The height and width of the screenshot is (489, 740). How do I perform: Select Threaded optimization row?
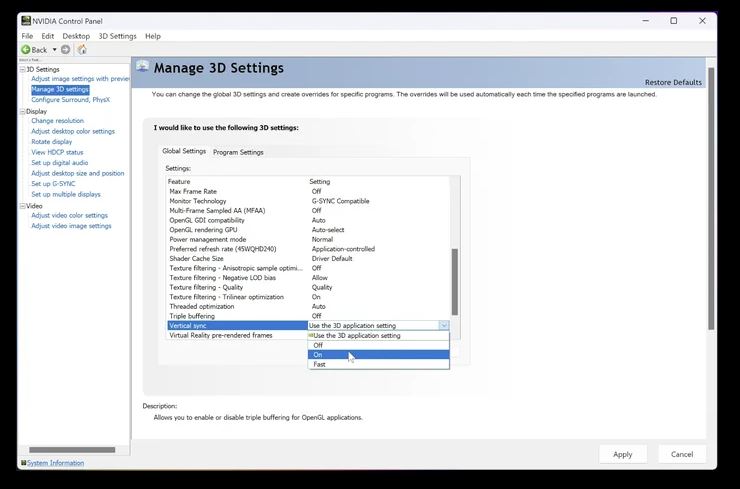[308, 306]
